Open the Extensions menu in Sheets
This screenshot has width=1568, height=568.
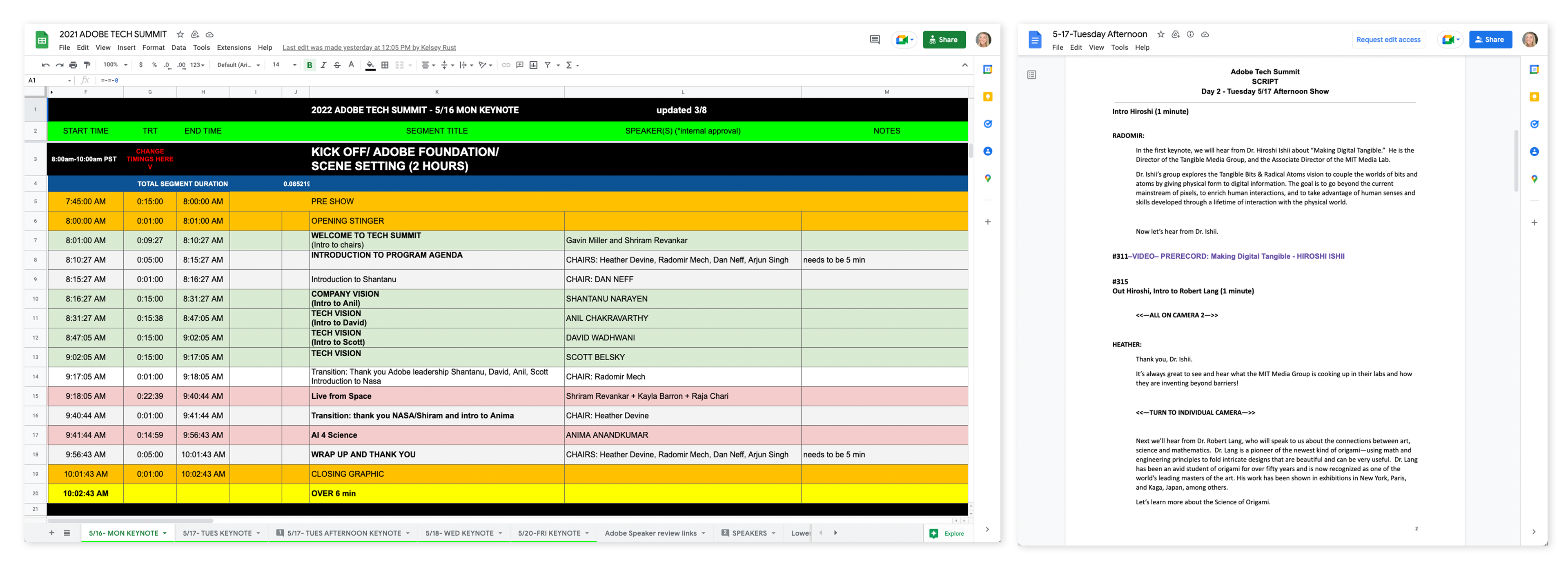pos(234,47)
